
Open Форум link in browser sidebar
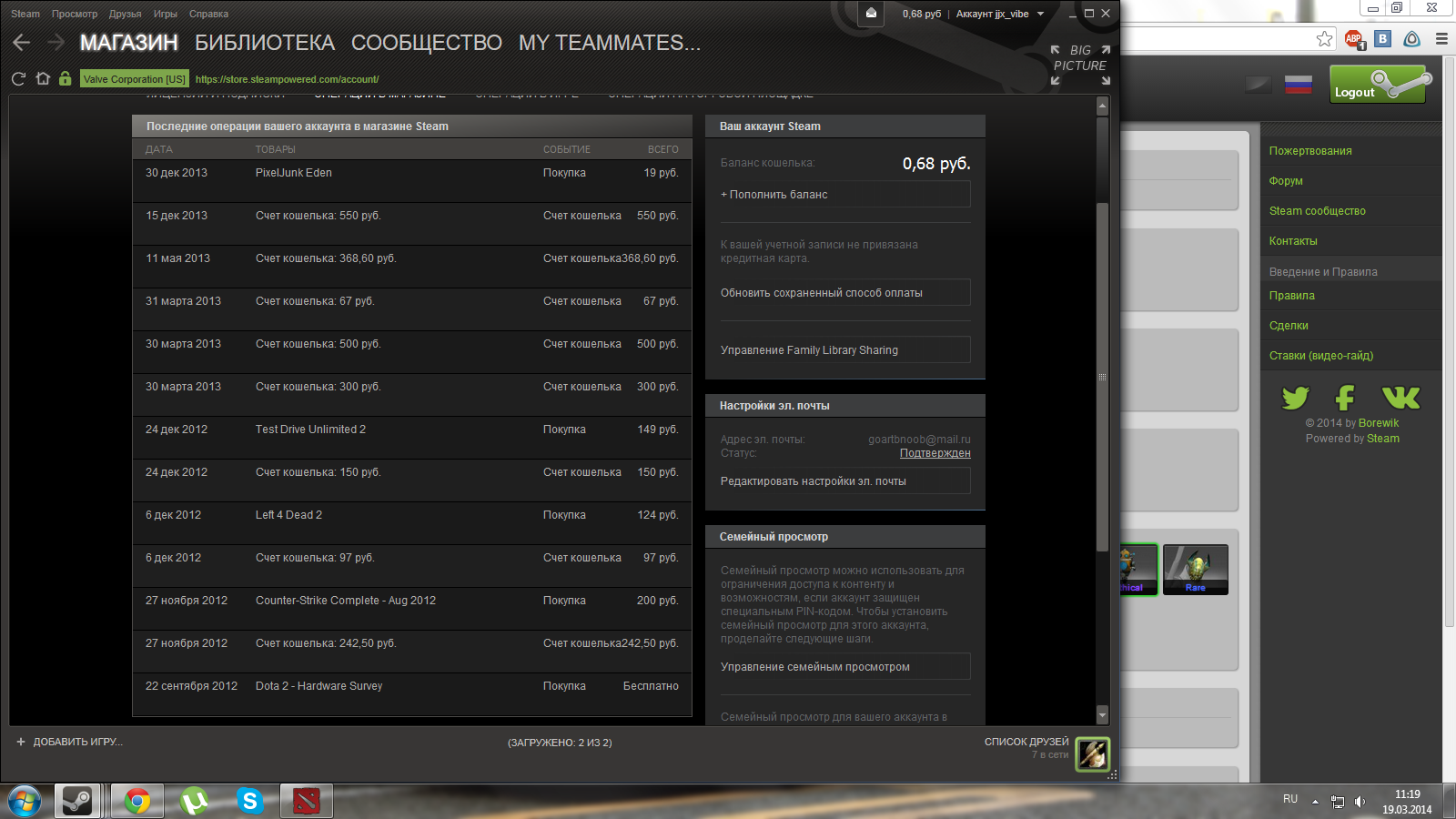pyautogui.click(x=1286, y=181)
